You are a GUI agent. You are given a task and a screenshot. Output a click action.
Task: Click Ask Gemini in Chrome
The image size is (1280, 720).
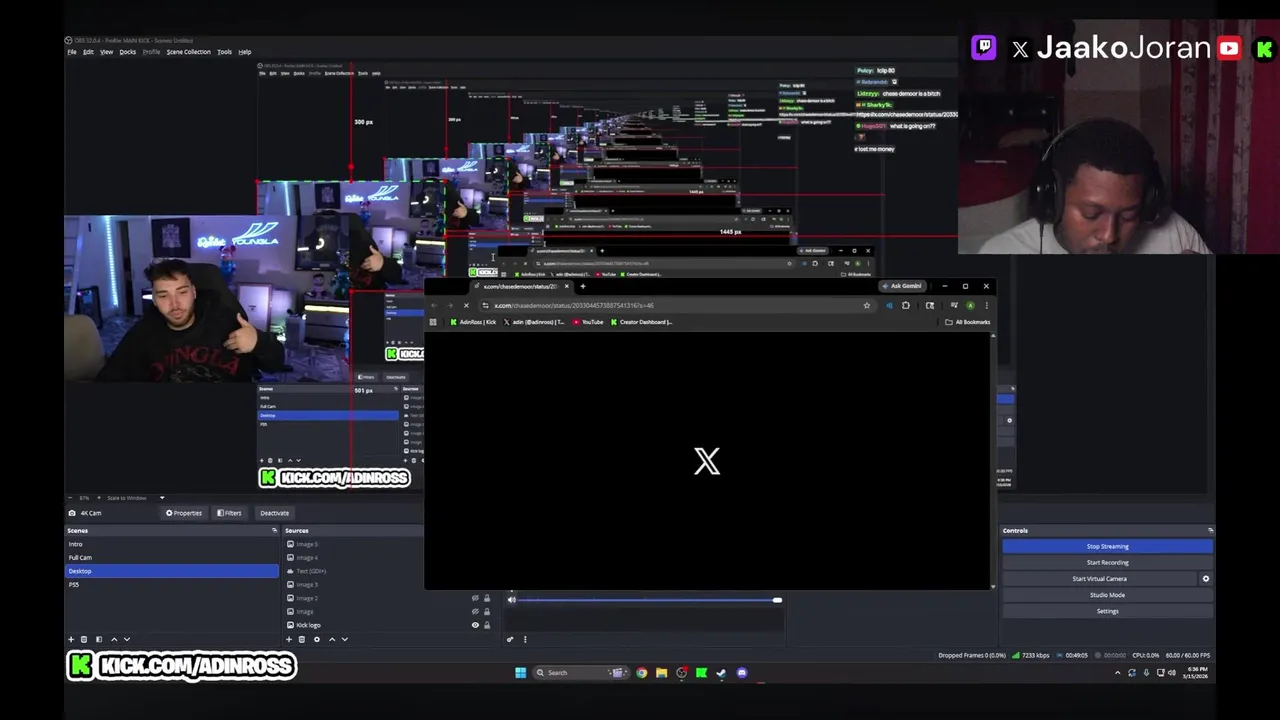point(902,286)
